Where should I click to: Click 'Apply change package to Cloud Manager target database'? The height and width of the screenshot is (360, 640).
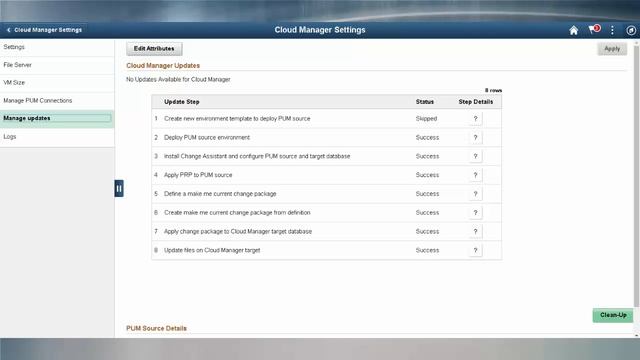[238, 231]
